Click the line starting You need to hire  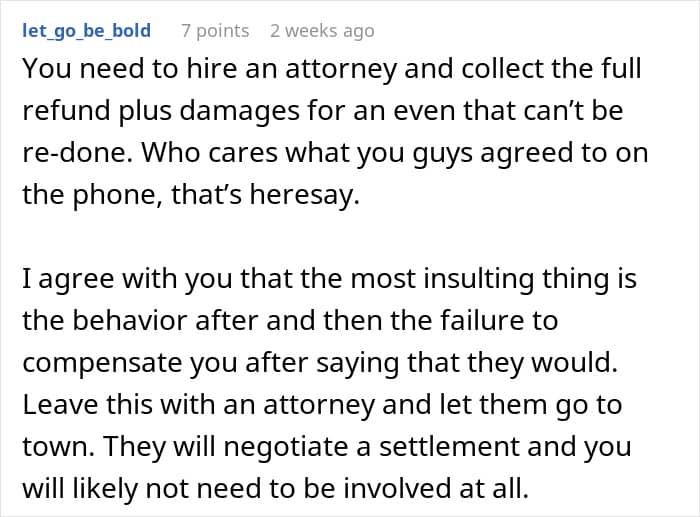coord(332,69)
